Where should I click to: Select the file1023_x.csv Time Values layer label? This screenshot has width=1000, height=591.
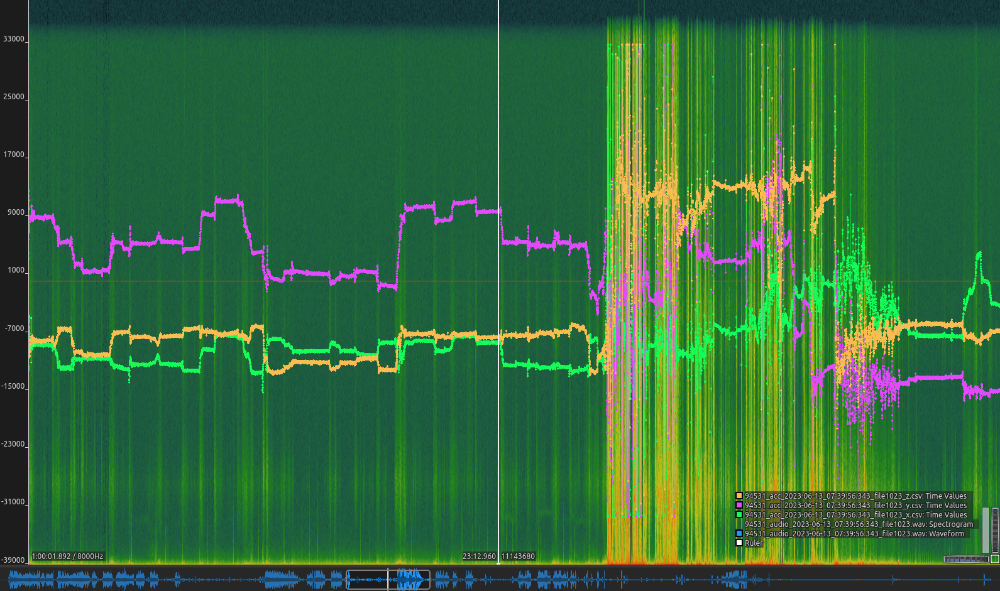[856, 515]
